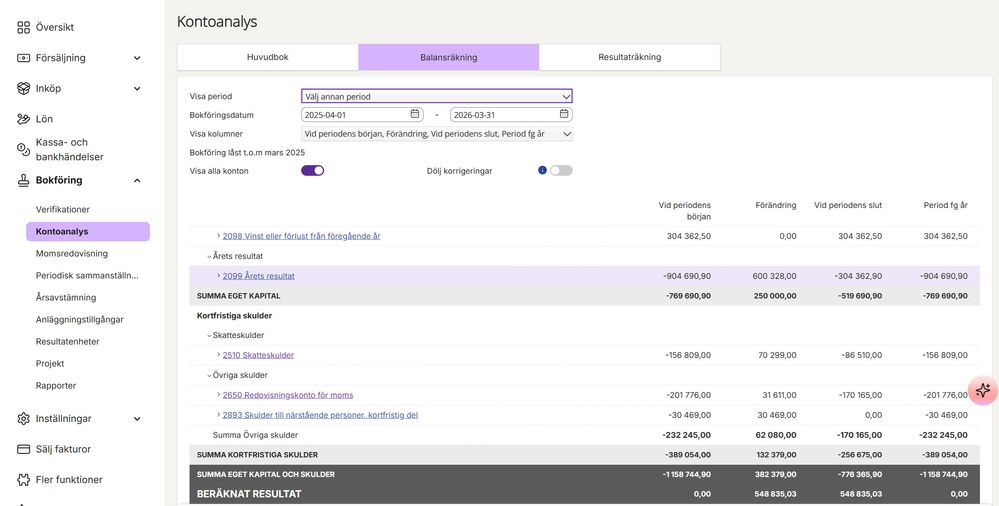Viewport: 999px width, 506px height.
Task: Collapse the Skatteskulder group
Action: (209, 335)
